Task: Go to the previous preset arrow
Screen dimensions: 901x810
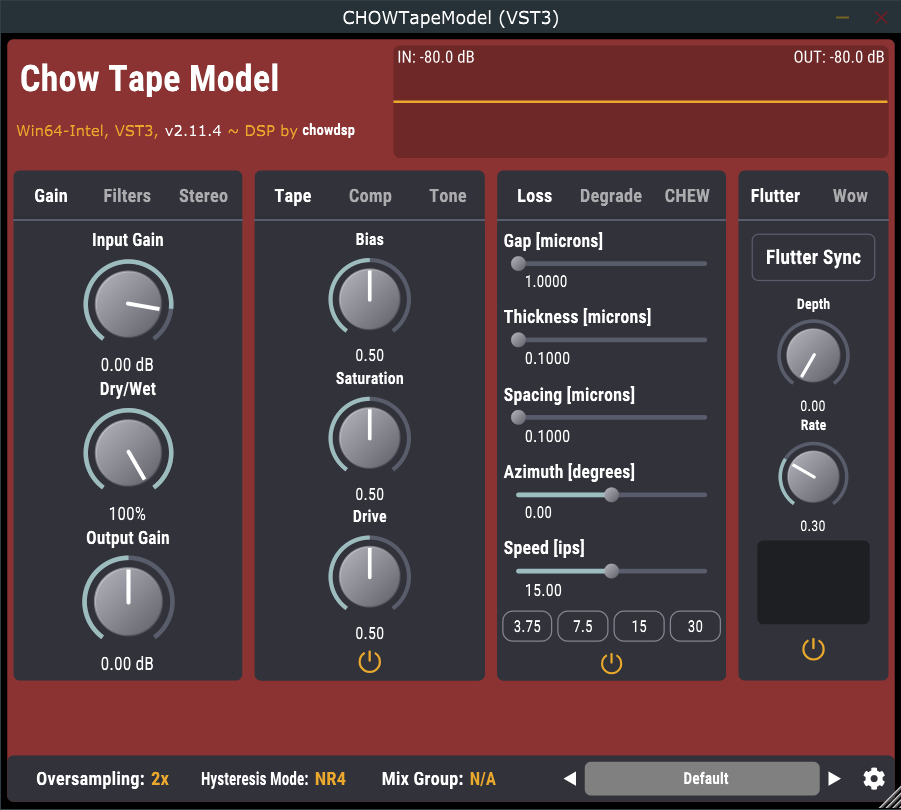Action: [x=570, y=778]
